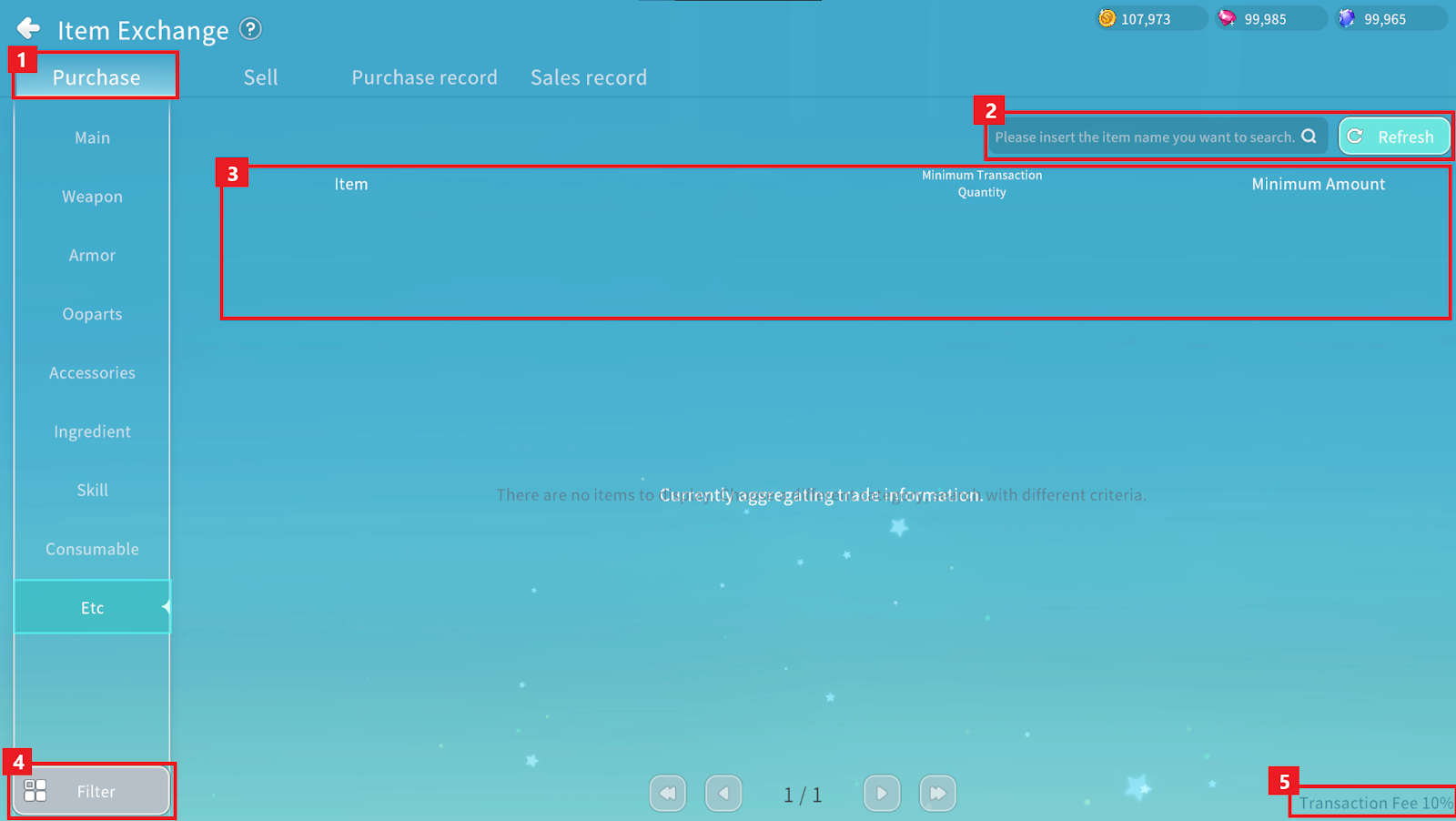Open the Sales record tab
Screen dimensions: 1456x821
pos(589,77)
